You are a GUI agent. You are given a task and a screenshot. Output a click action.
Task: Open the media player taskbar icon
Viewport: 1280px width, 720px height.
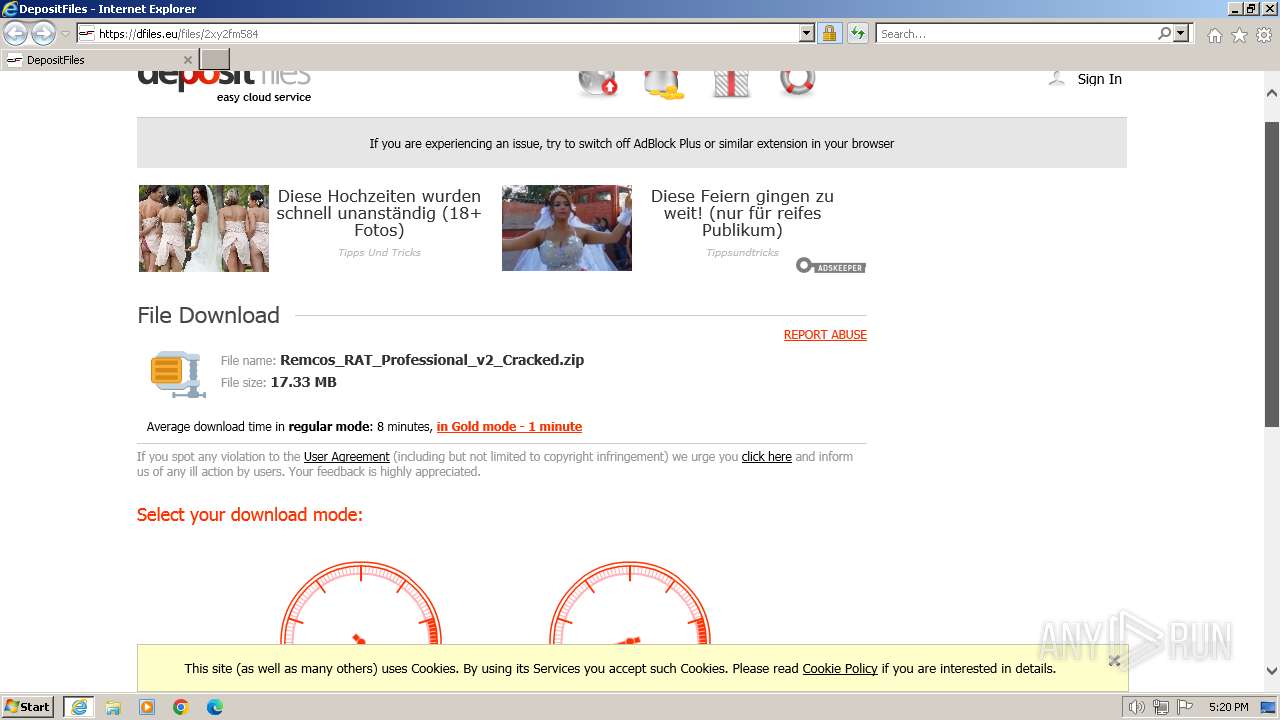click(147, 707)
